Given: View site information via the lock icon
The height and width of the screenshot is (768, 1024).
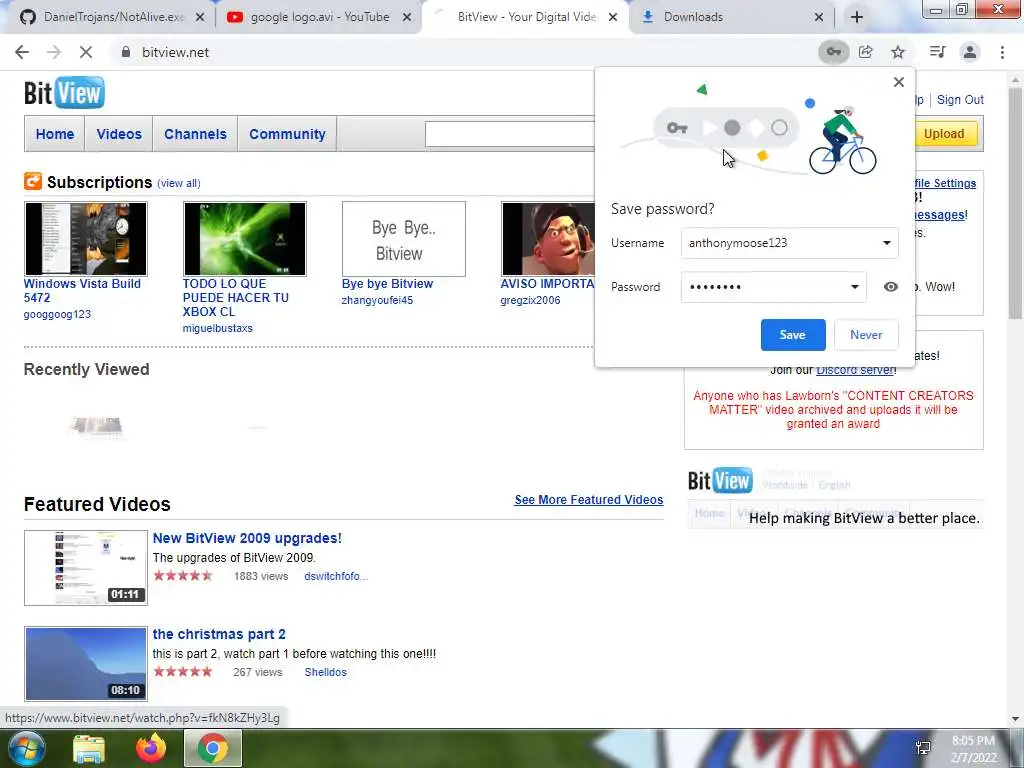Looking at the screenshot, I should point(126,52).
